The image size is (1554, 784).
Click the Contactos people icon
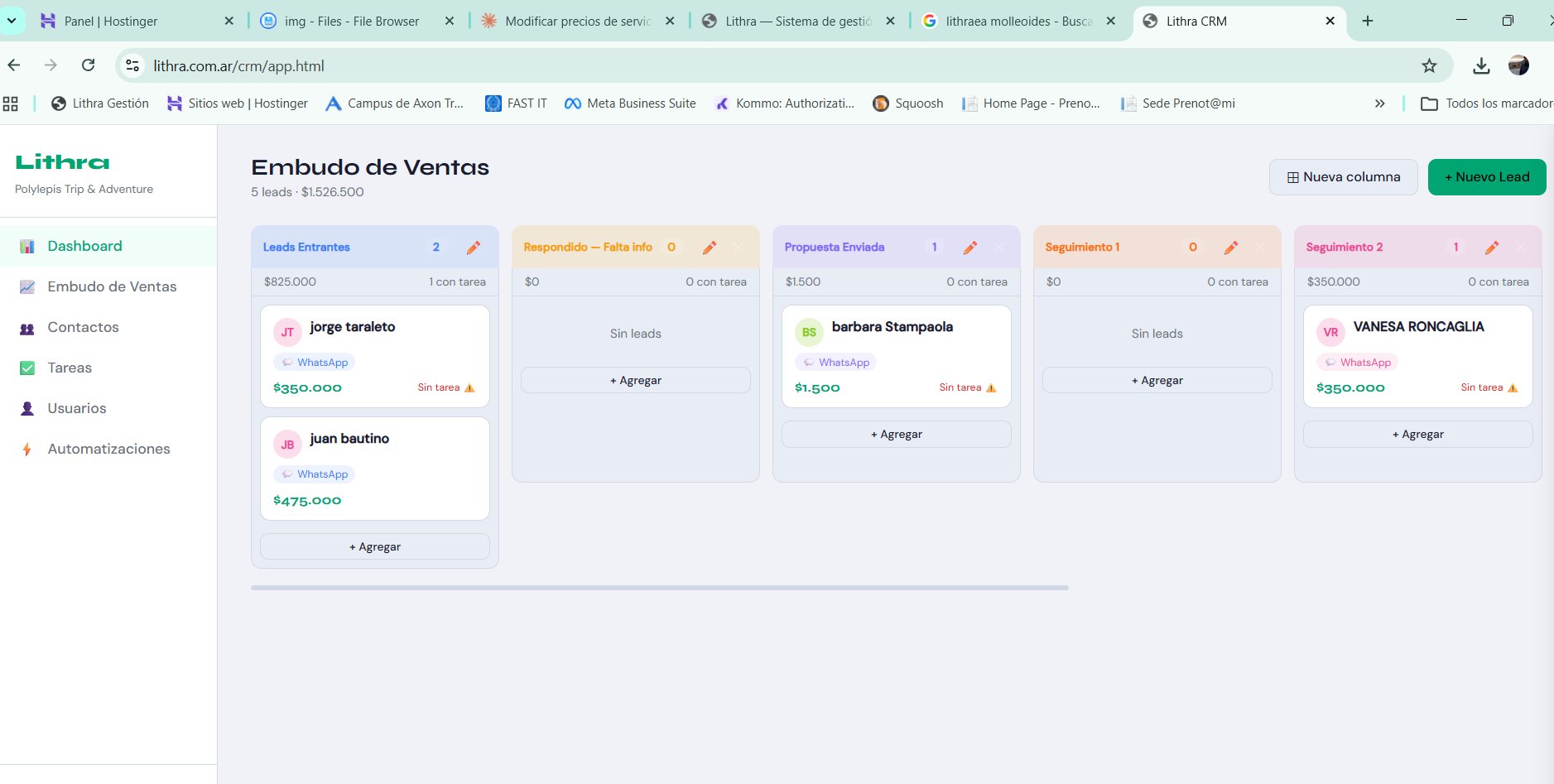[x=27, y=328]
